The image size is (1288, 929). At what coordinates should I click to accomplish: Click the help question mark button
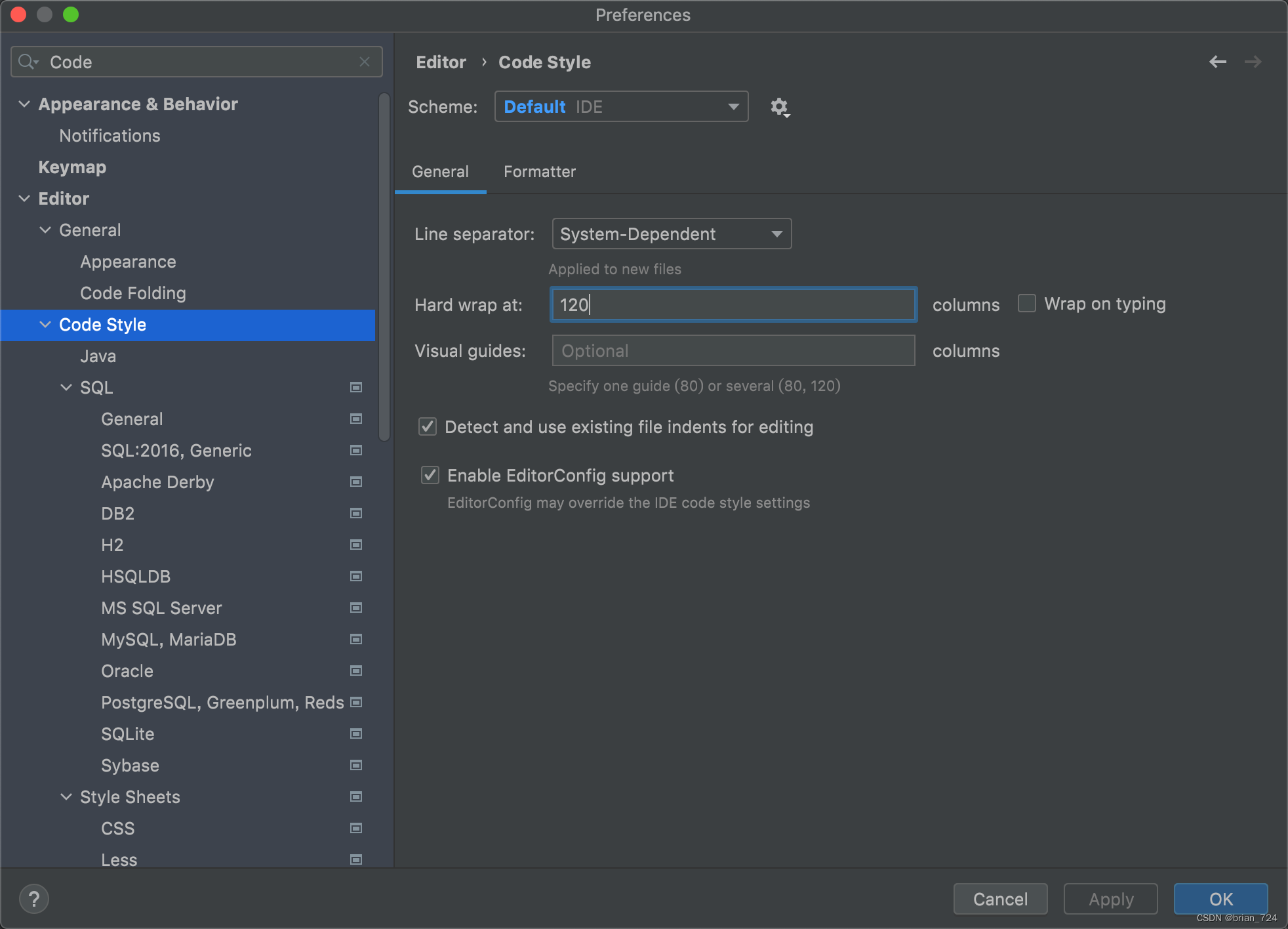[x=34, y=899]
